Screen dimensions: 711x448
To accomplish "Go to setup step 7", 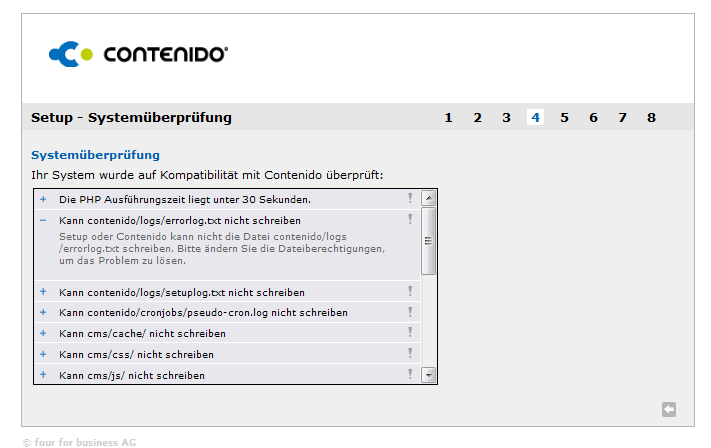I will [623, 117].
